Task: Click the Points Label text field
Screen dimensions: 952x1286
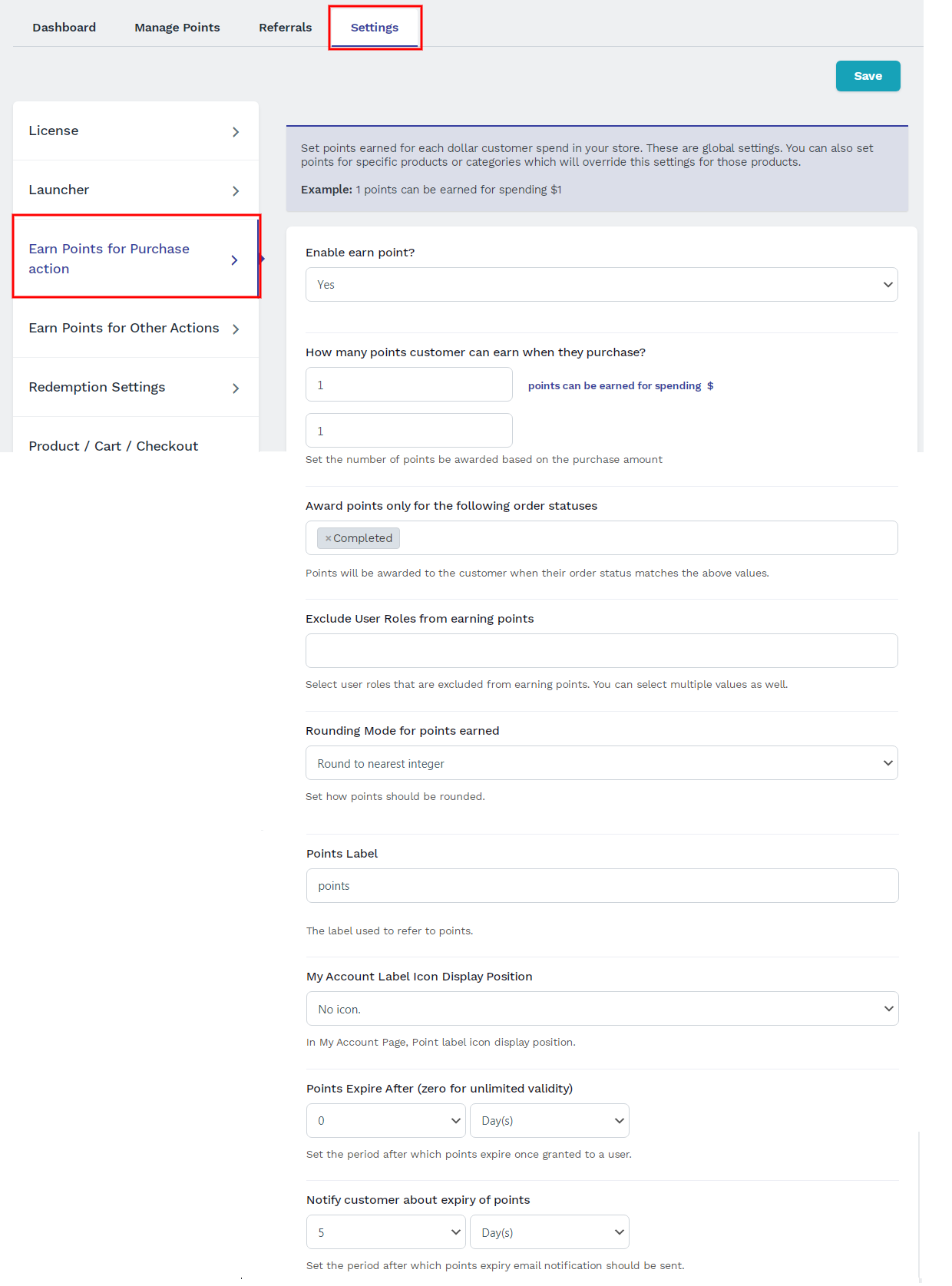Action: [x=602, y=886]
